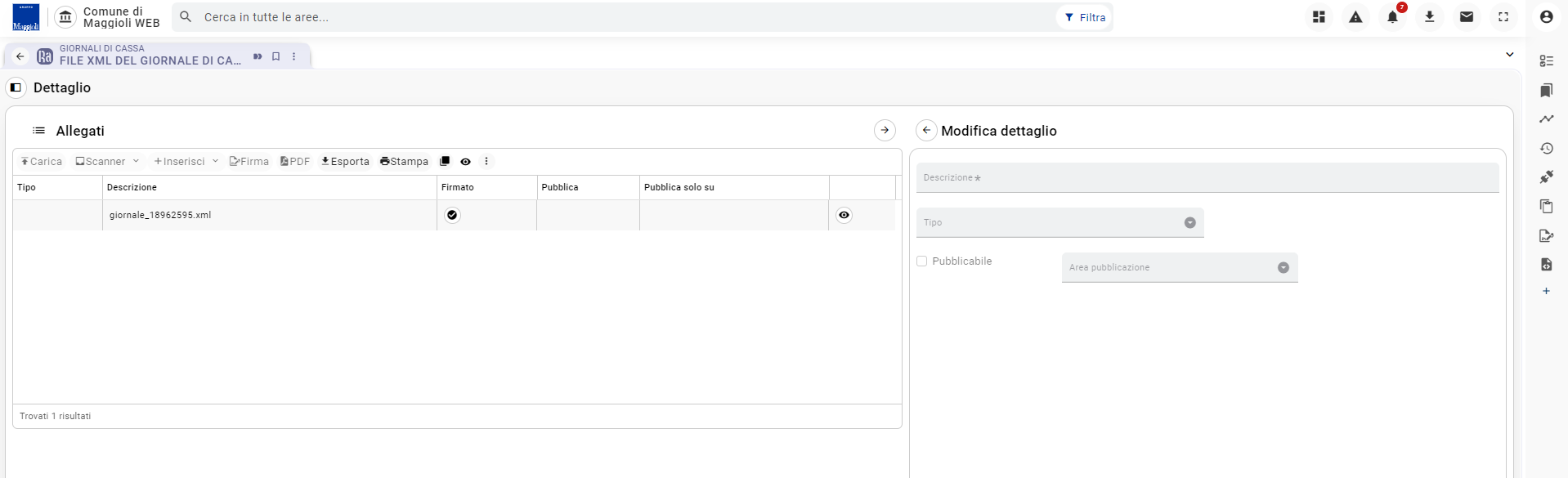Viewport: 1568px width, 478px height.
Task: Open the mail envelope icon
Action: [1466, 17]
